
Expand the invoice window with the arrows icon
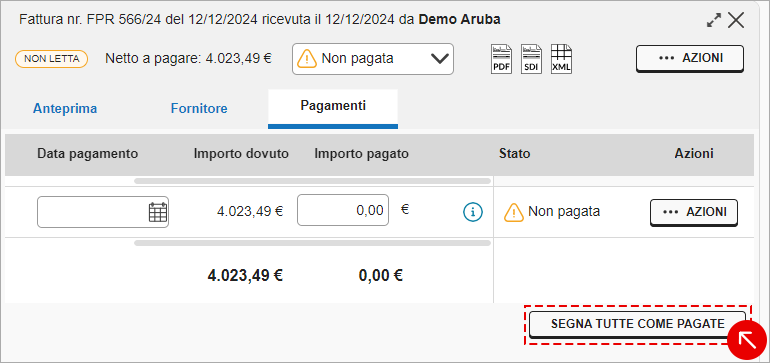(714, 20)
